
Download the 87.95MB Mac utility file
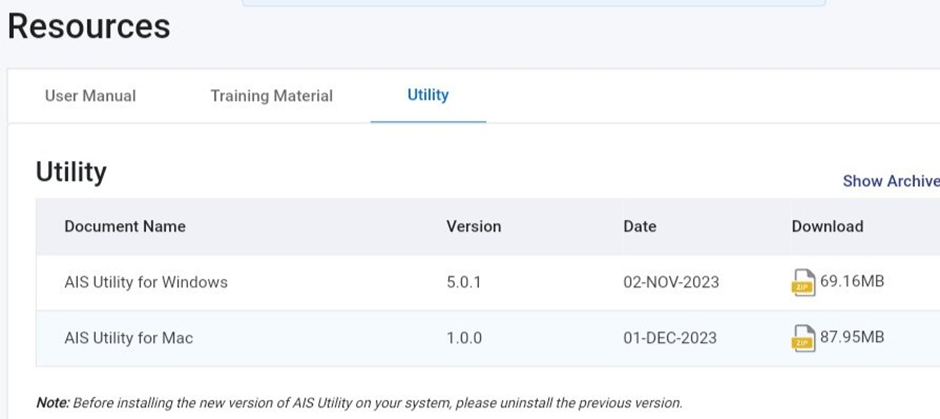click(852, 337)
